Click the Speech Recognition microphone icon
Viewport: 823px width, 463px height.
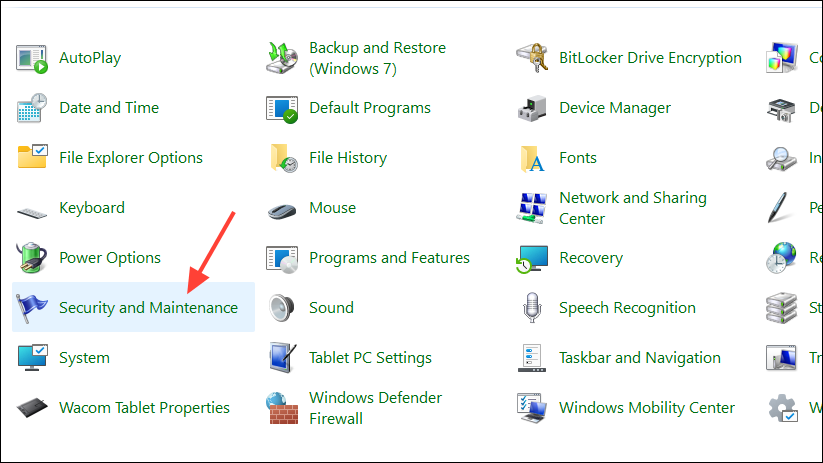click(532, 308)
